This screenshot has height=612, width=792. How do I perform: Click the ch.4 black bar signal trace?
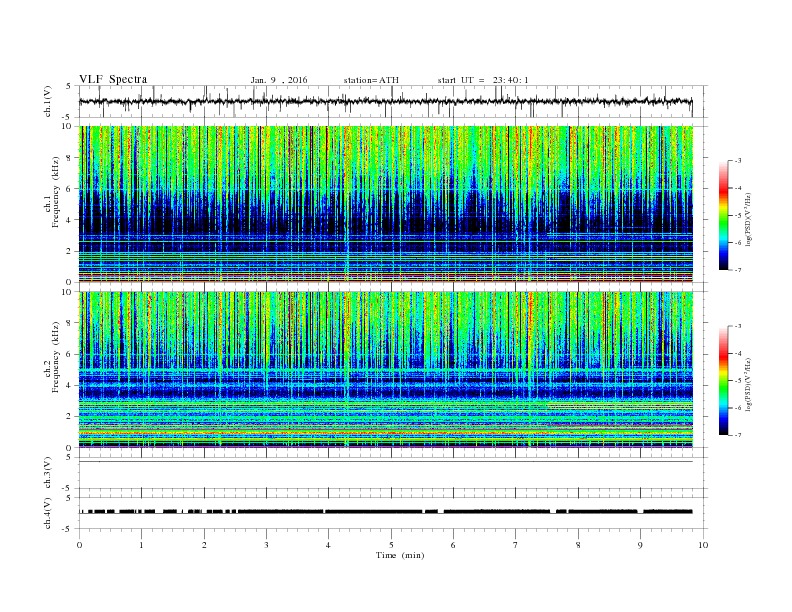(x=386, y=512)
